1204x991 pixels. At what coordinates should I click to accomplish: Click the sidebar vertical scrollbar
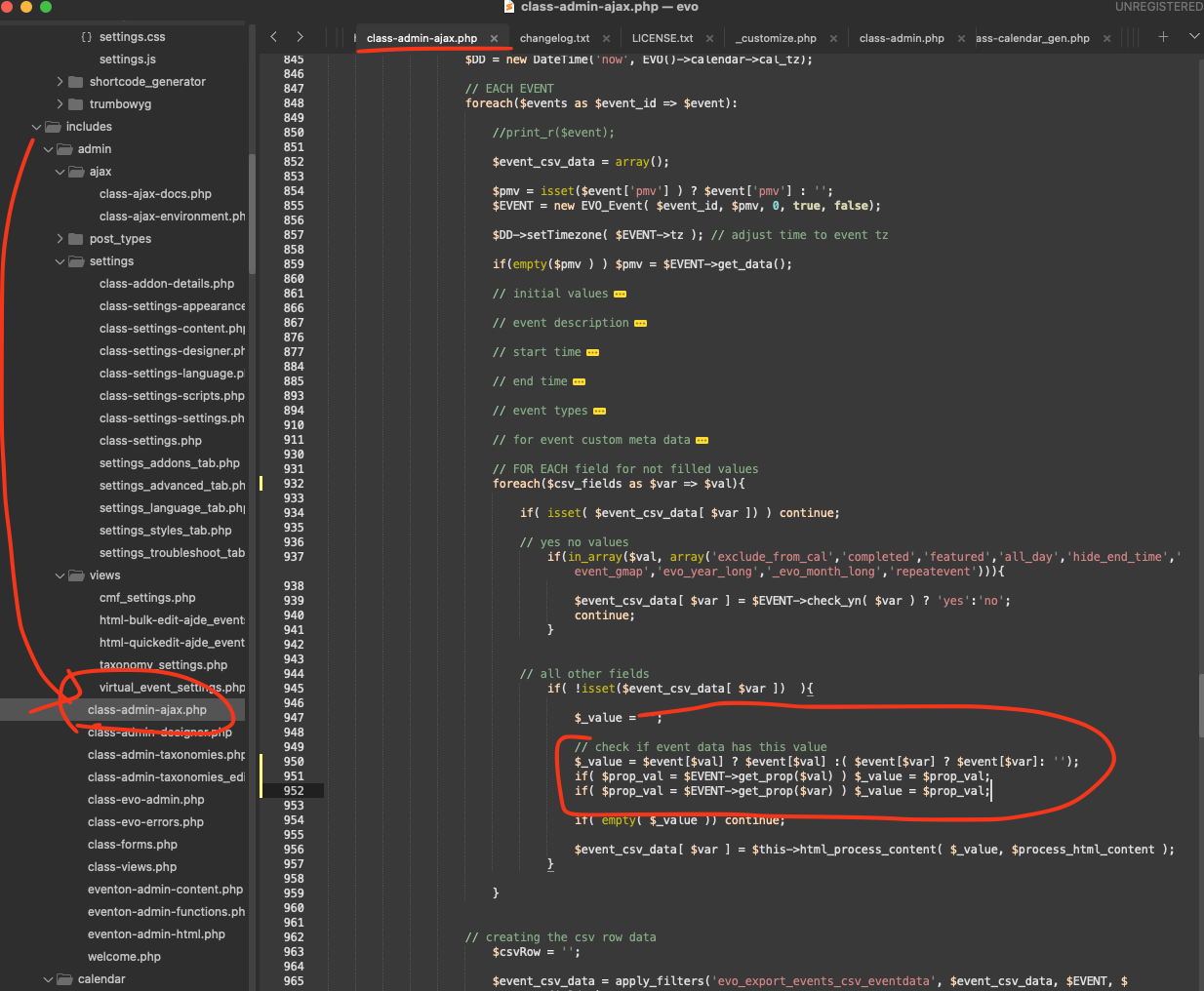(x=252, y=215)
